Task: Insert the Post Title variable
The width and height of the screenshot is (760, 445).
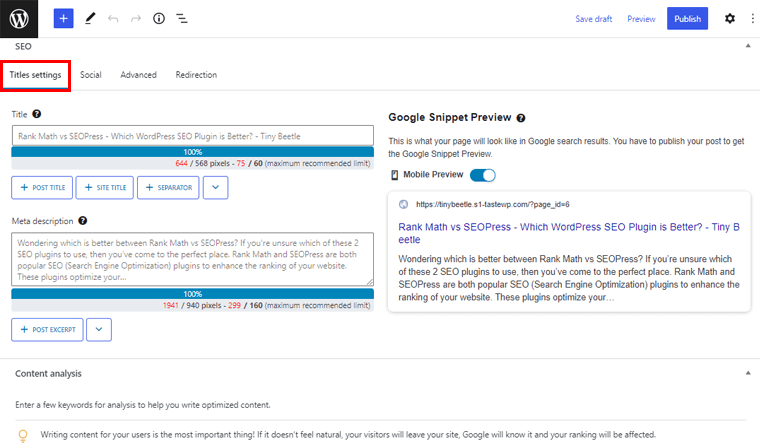Action: (42, 188)
